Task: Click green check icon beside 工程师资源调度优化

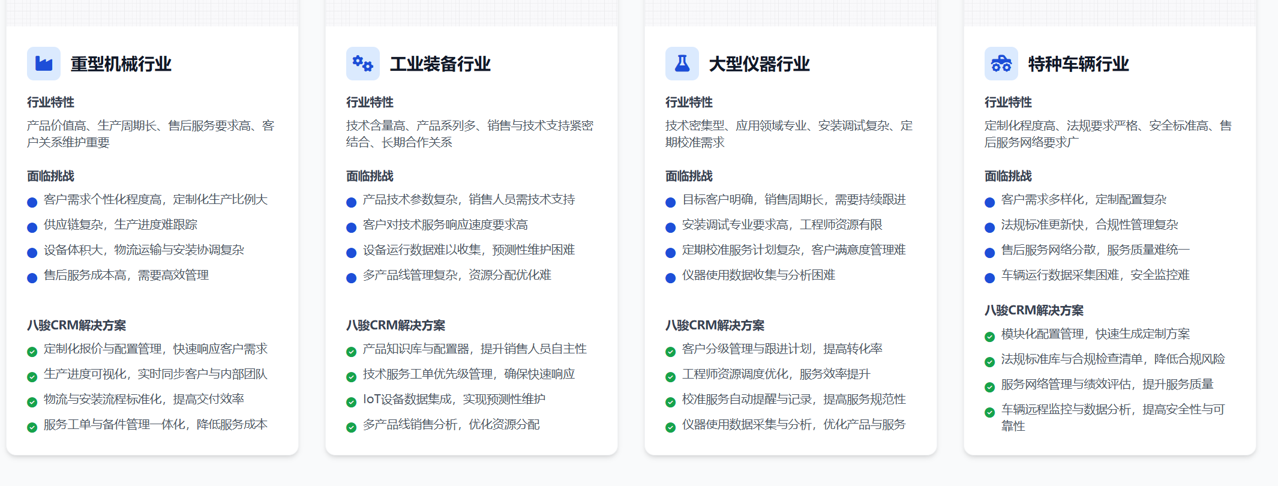Action: [670, 377]
